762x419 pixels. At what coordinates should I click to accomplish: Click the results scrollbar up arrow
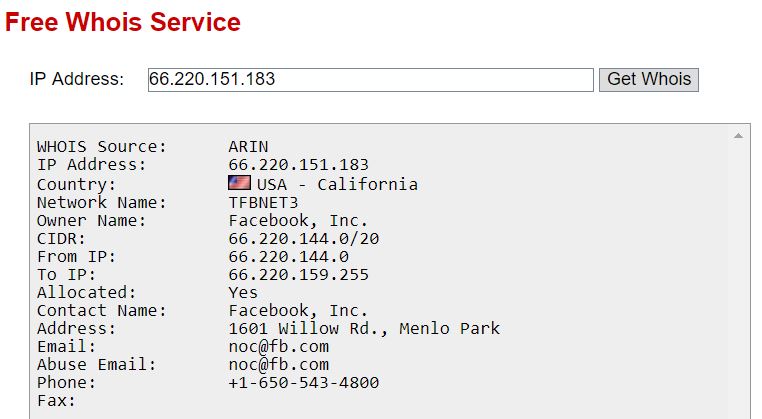coord(738,136)
